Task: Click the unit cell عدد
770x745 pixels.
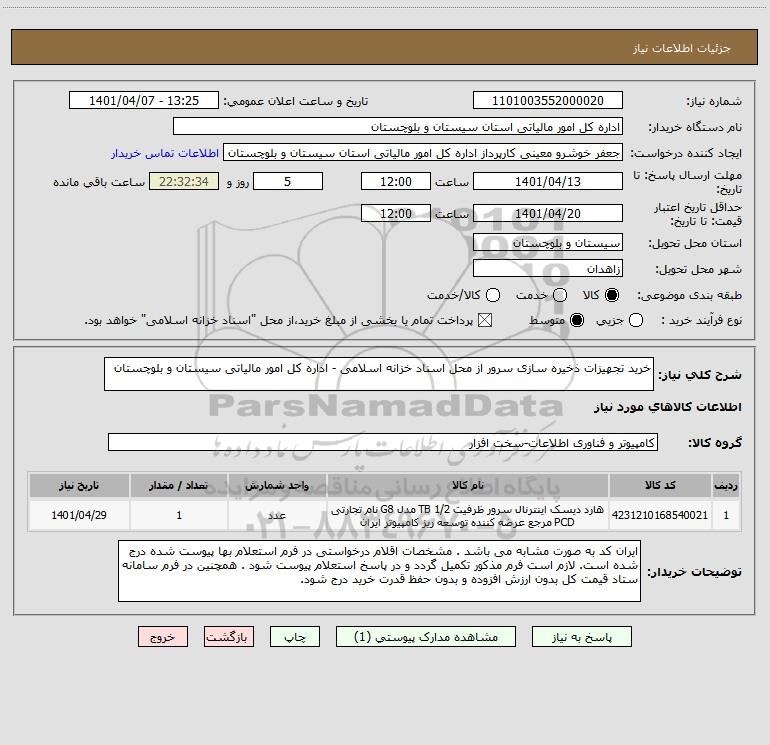Action: [x=277, y=515]
